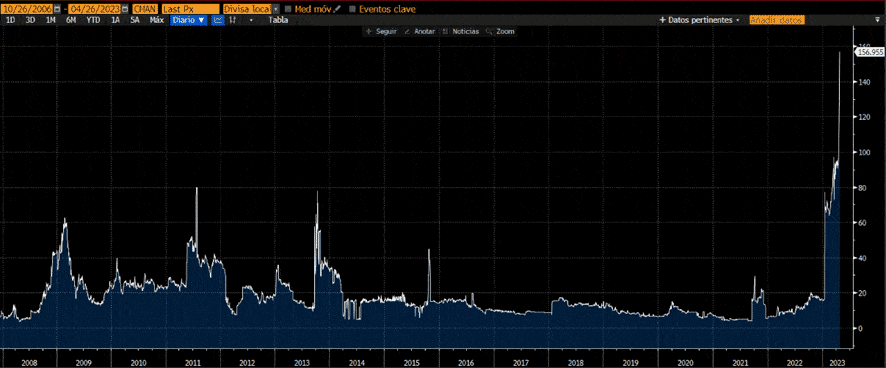
Task: Select the 3D time range
Action: pos(31,20)
